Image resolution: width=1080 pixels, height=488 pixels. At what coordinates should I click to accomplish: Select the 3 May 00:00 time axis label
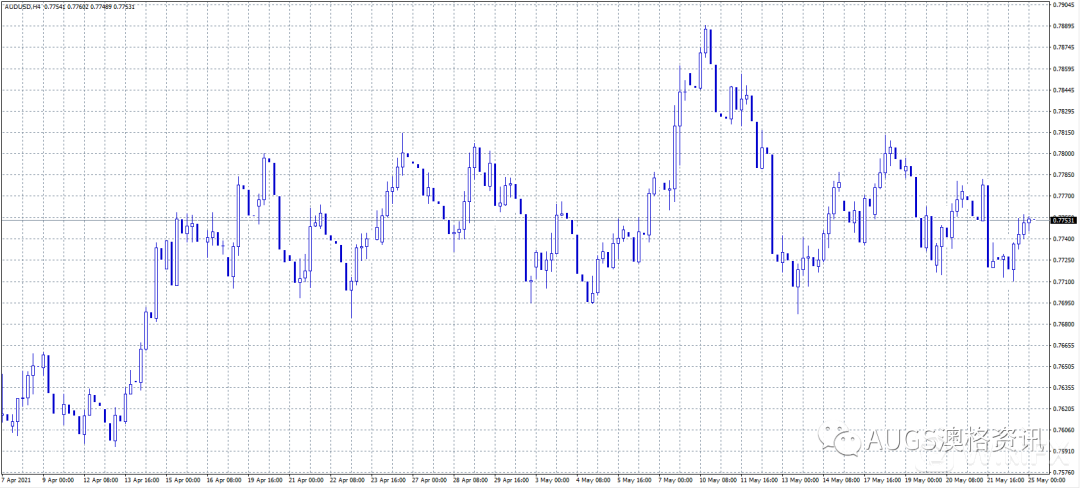click(553, 479)
